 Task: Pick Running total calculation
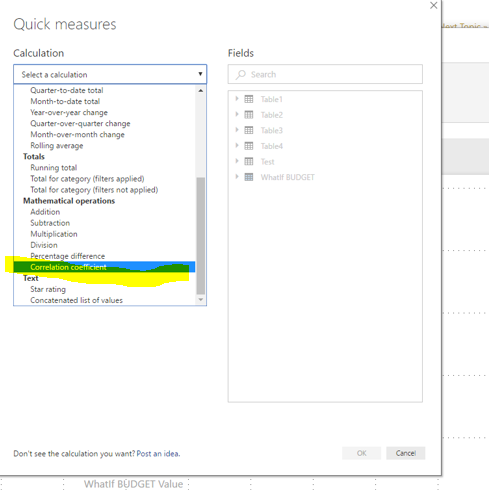click(54, 168)
